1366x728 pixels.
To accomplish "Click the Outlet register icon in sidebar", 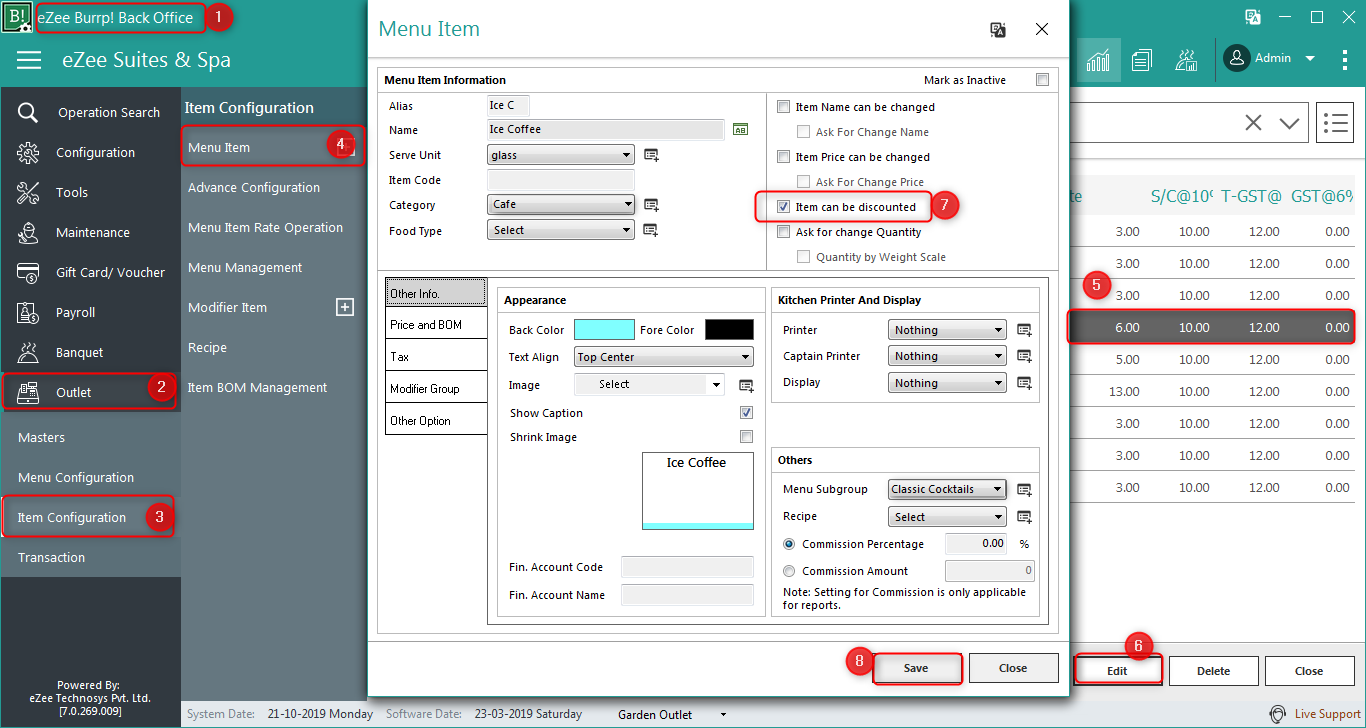I will tap(28, 392).
